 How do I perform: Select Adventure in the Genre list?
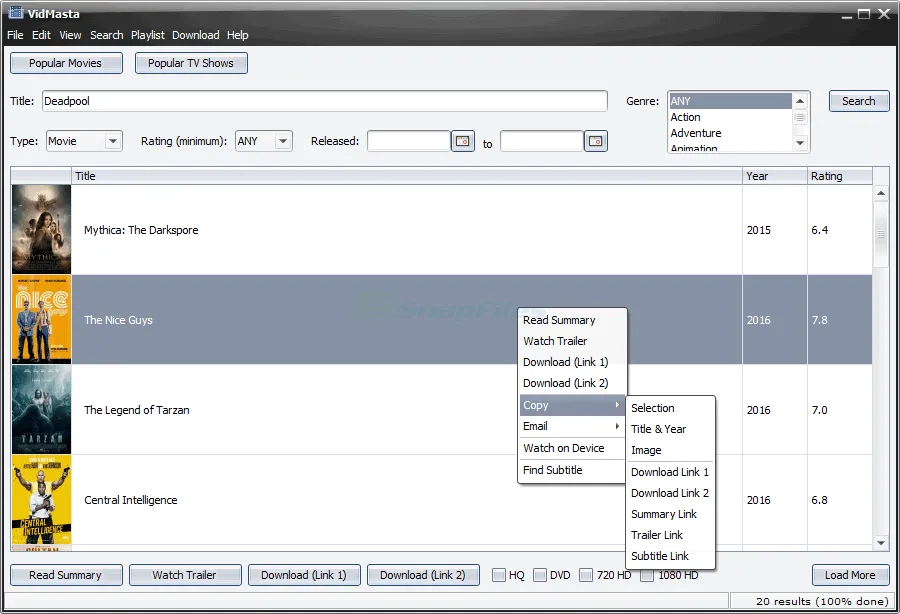point(730,133)
